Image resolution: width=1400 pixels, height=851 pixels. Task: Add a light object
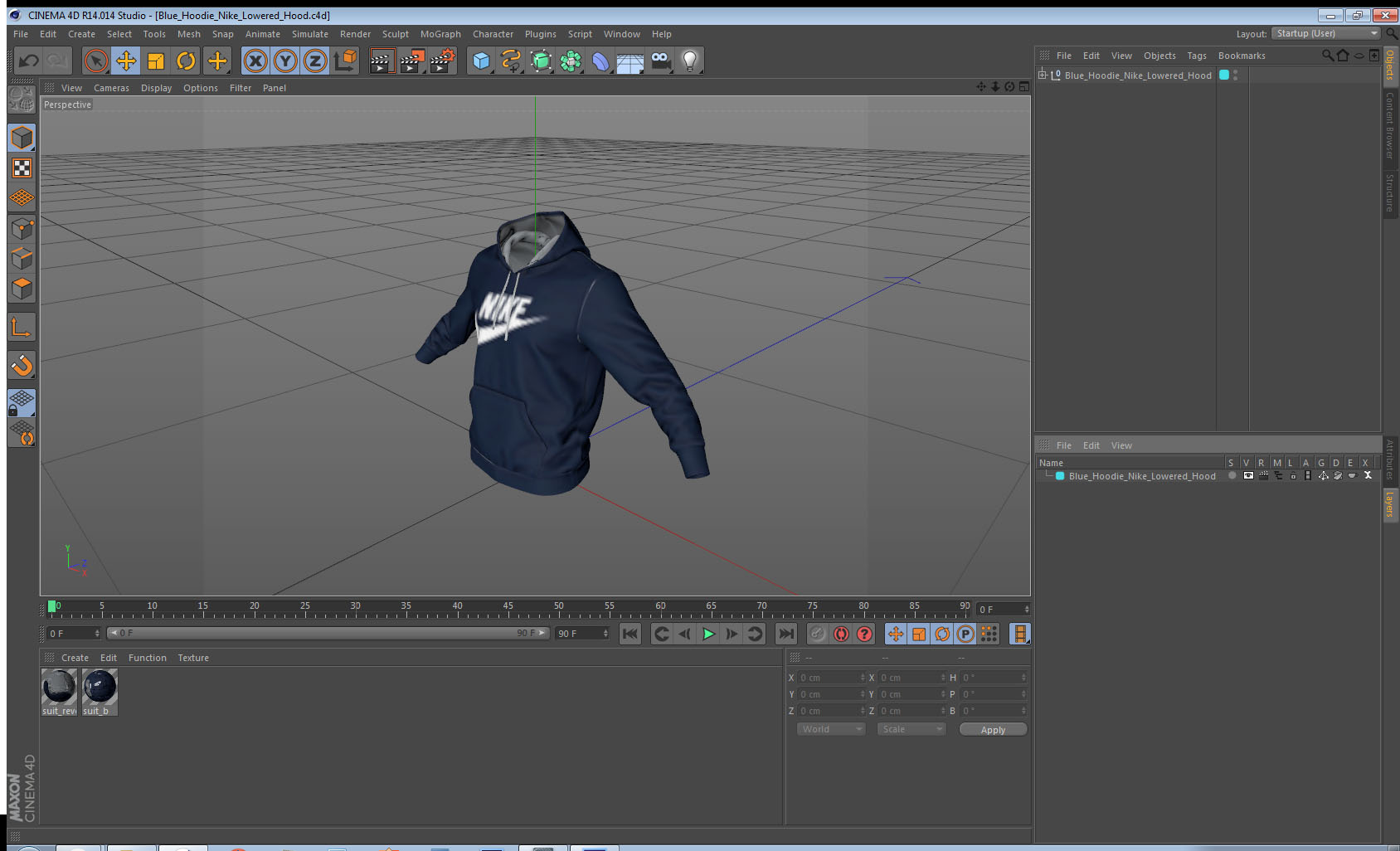(x=690, y=61)
